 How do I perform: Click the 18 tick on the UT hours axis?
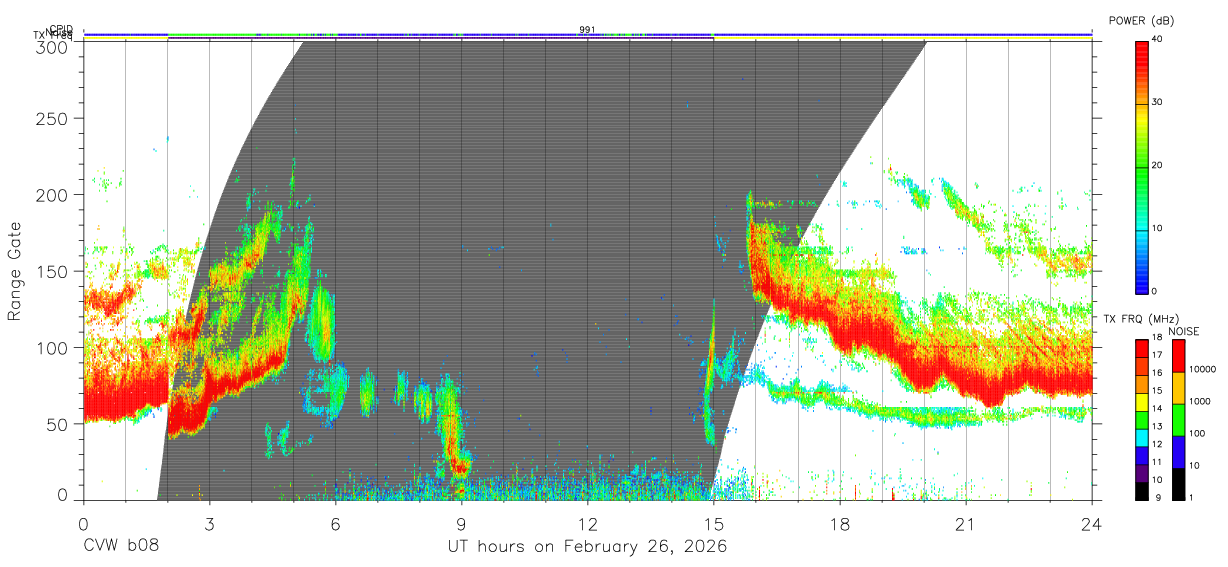click(x=839, y=523)
